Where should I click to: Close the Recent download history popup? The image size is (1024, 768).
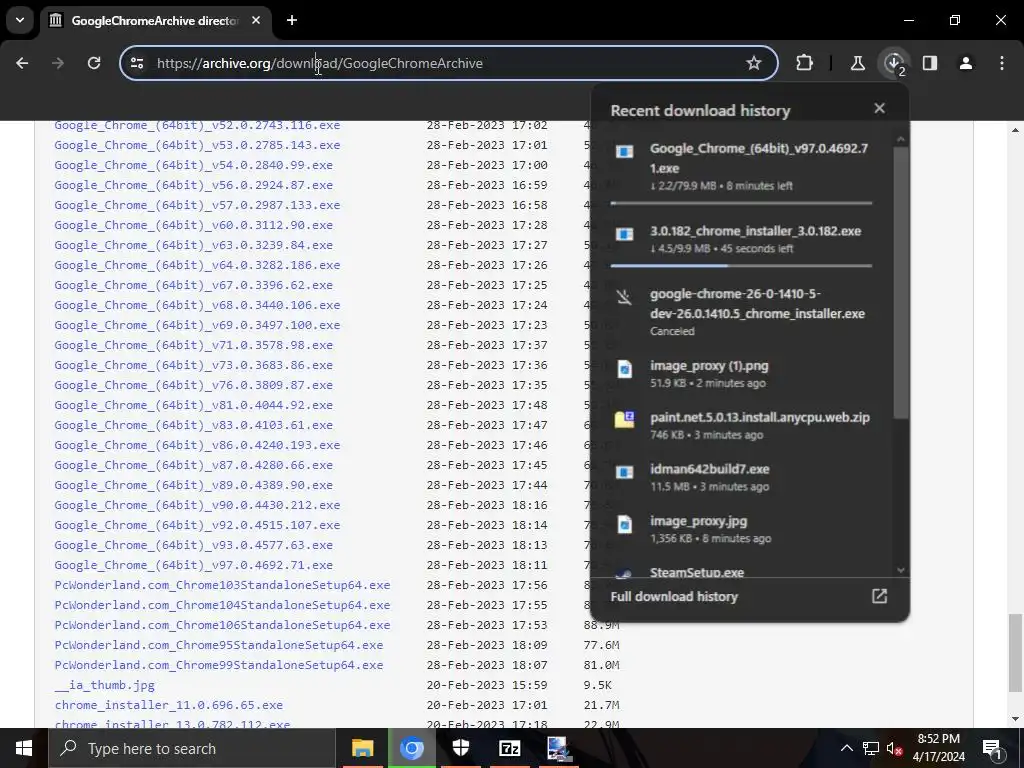(x=880, y=108)
